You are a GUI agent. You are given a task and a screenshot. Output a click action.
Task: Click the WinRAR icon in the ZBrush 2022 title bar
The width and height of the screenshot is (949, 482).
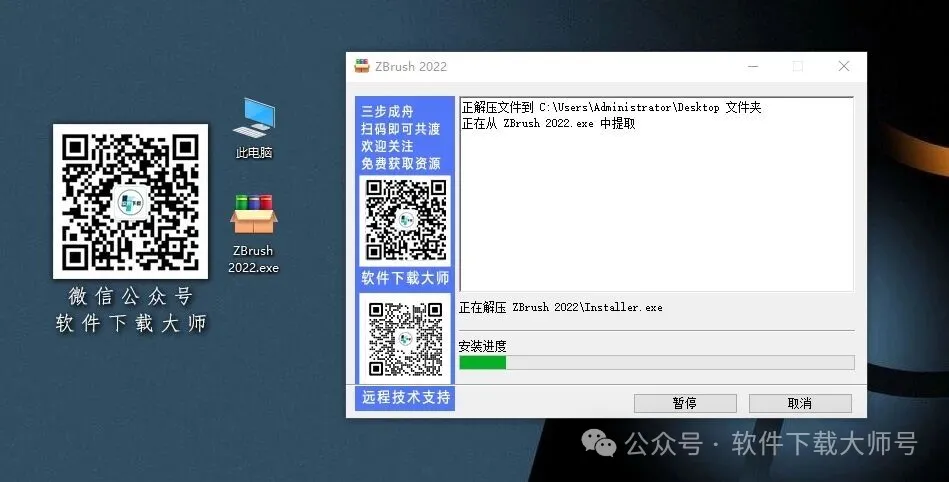tap(362, 67)
